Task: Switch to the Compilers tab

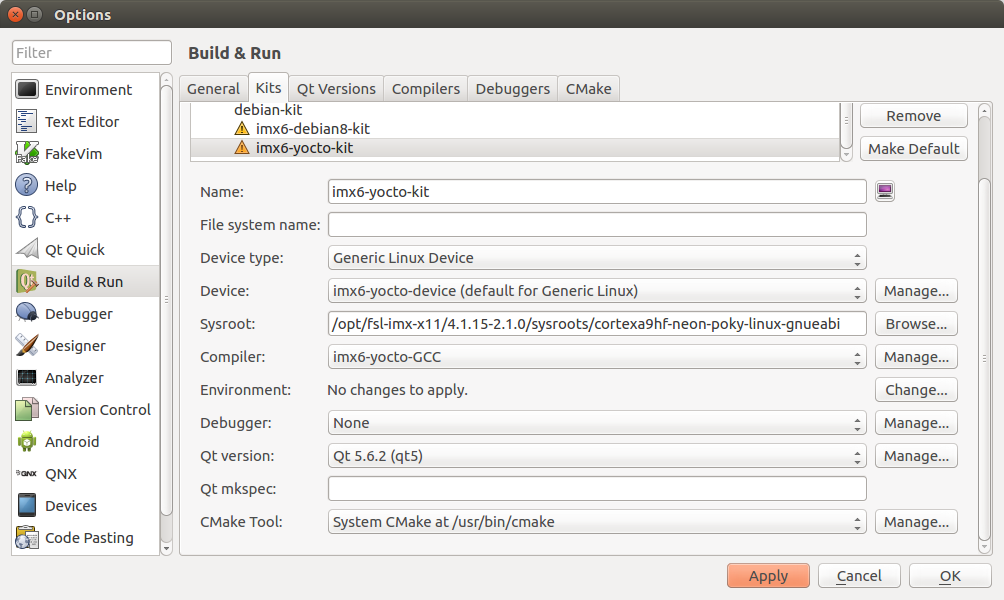Action: tap(425, 89)
